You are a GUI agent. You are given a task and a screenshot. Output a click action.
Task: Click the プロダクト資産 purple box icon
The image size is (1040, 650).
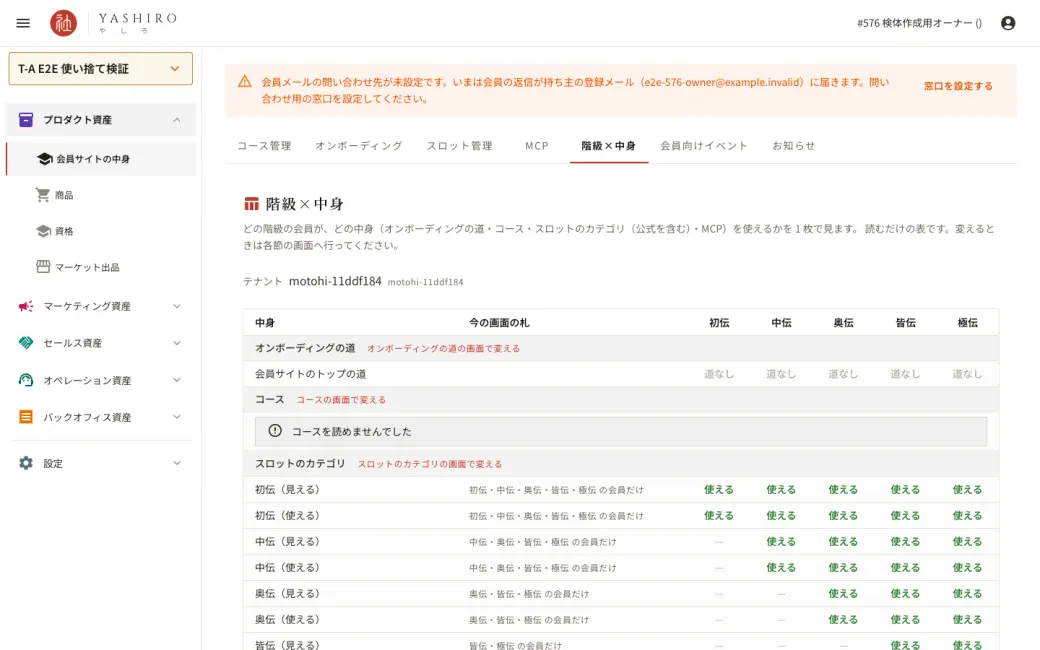click(x=26, y=119)
